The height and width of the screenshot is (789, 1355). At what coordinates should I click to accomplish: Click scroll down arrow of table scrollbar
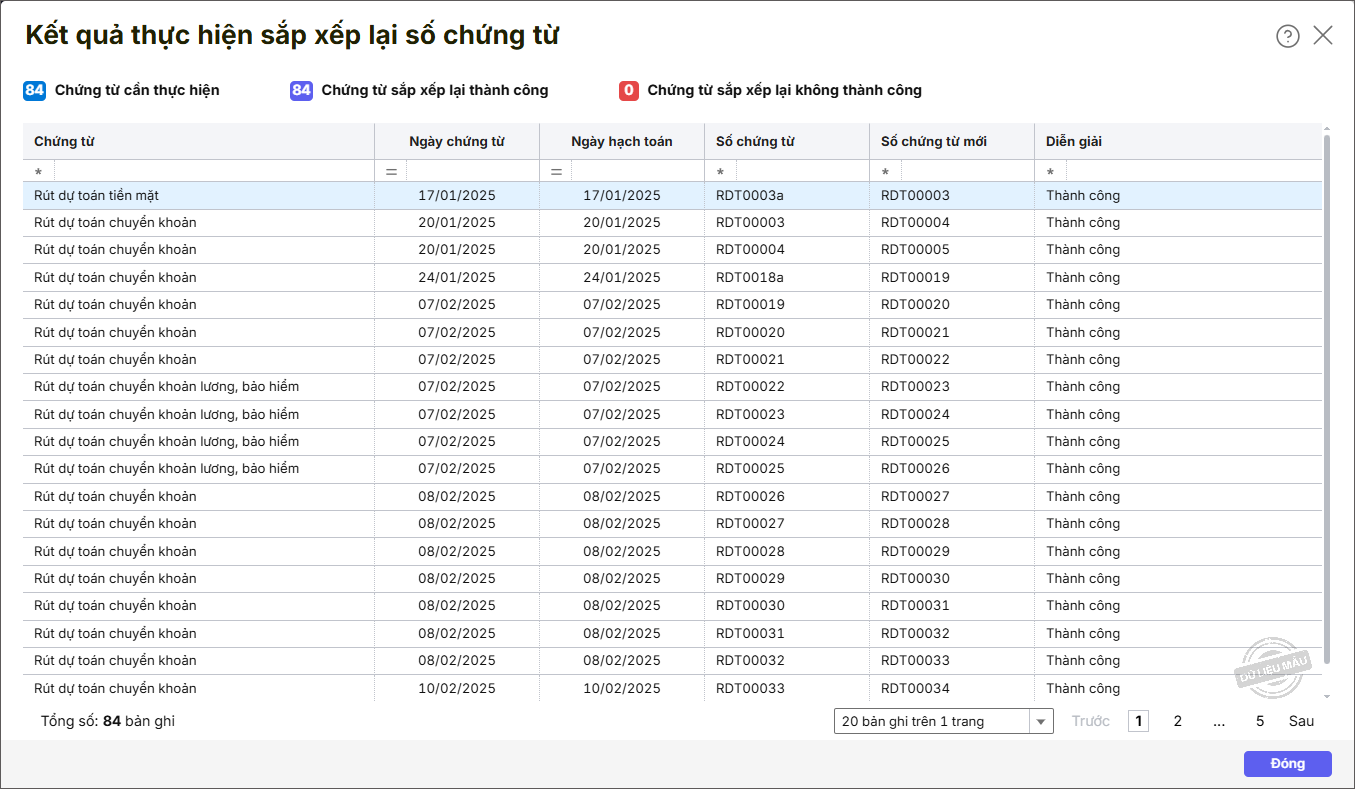point(1327,696)
